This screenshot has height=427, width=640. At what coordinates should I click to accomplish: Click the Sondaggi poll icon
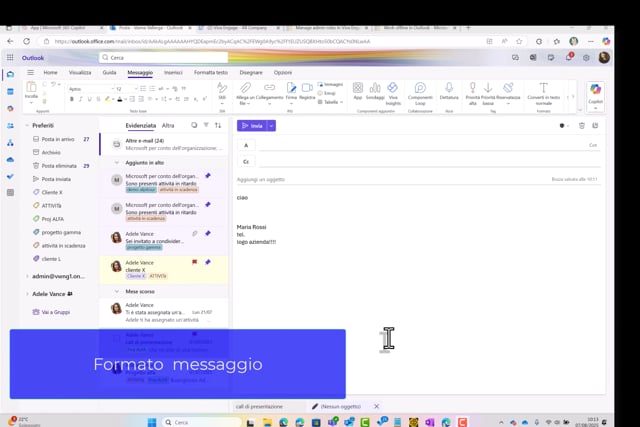[375, 88]
